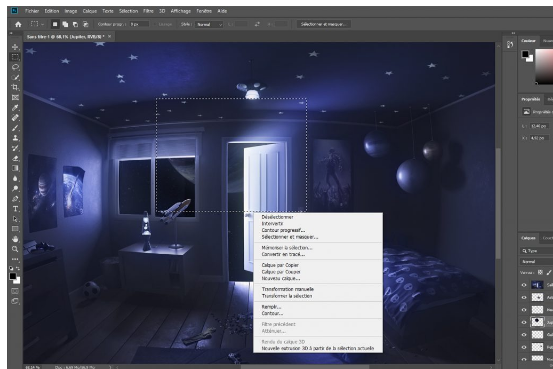The width and height of the screenshot is (553, 369).
Task: Open the layer filter Type dropdown
Action: pyautogui.click(x=536, y=251)
